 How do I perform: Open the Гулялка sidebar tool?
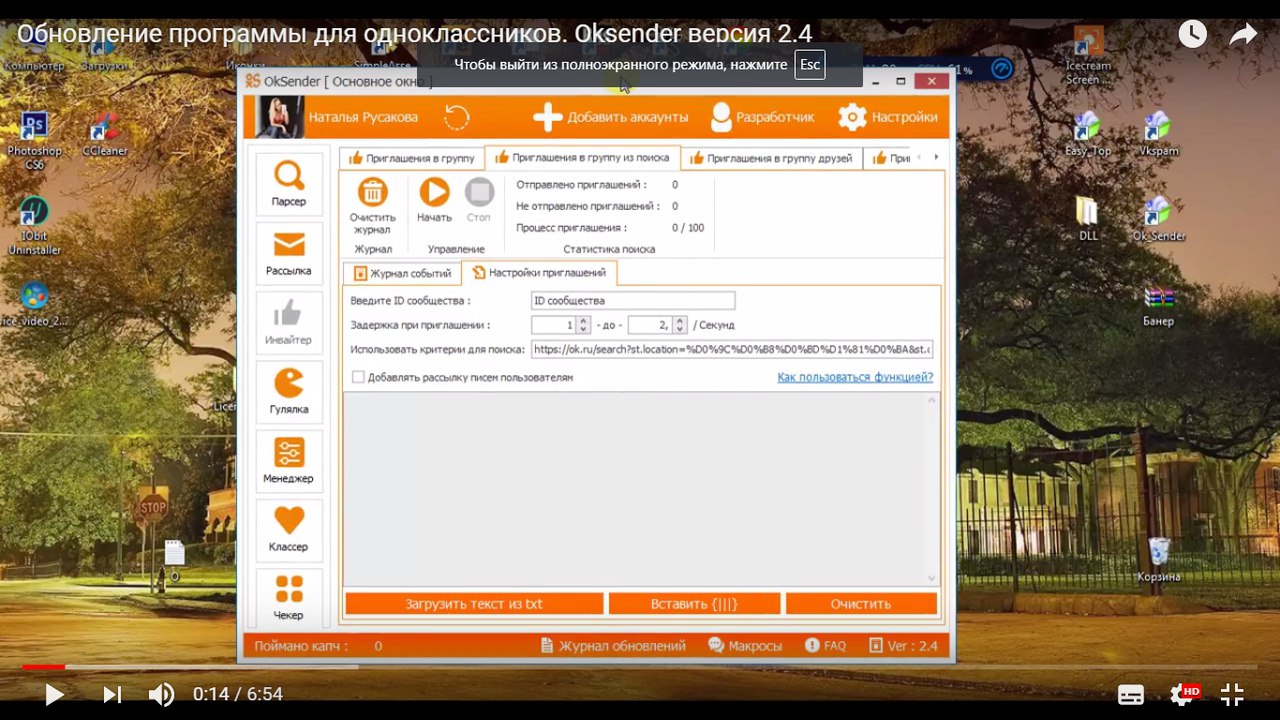pyautogui.click(x=289, y=391)
